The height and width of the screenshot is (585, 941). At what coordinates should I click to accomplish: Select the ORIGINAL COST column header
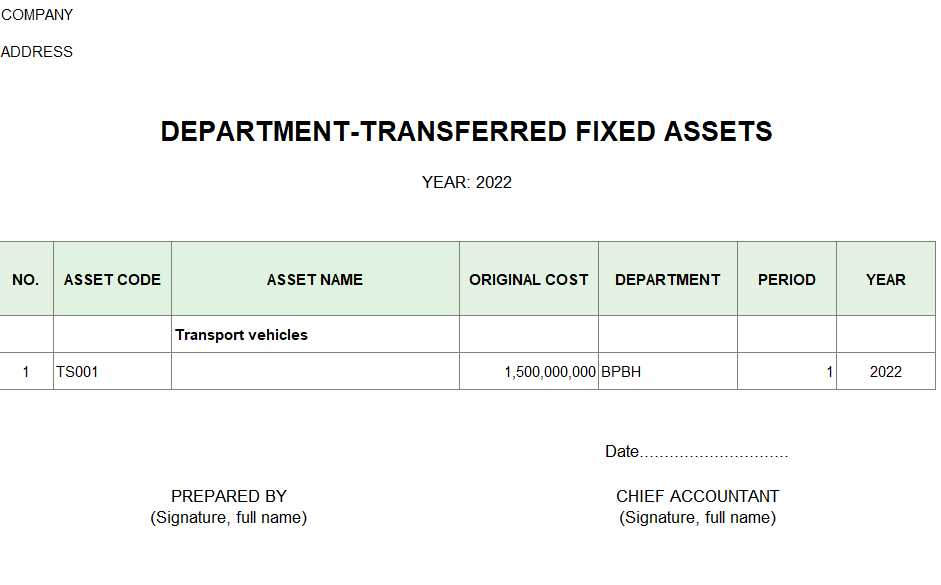[x=529, y=280]
